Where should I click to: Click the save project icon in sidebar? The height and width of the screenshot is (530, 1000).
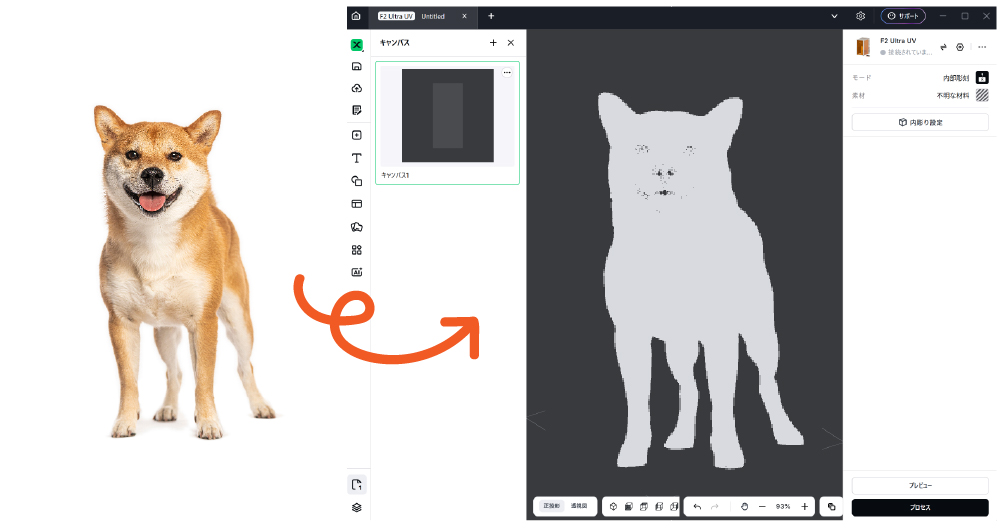pyautogui.click(x=357, y=66)
